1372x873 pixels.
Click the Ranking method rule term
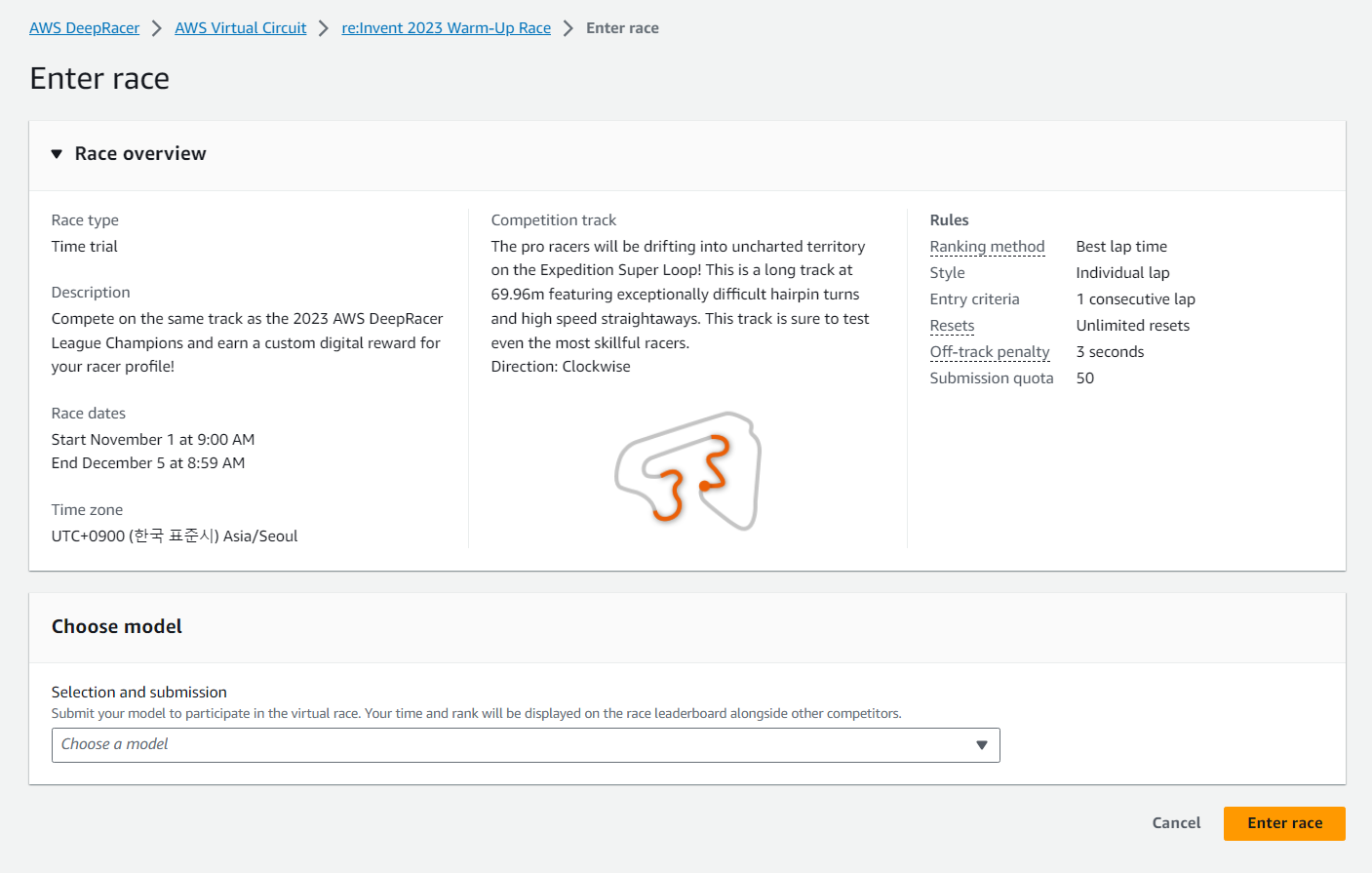987,247
